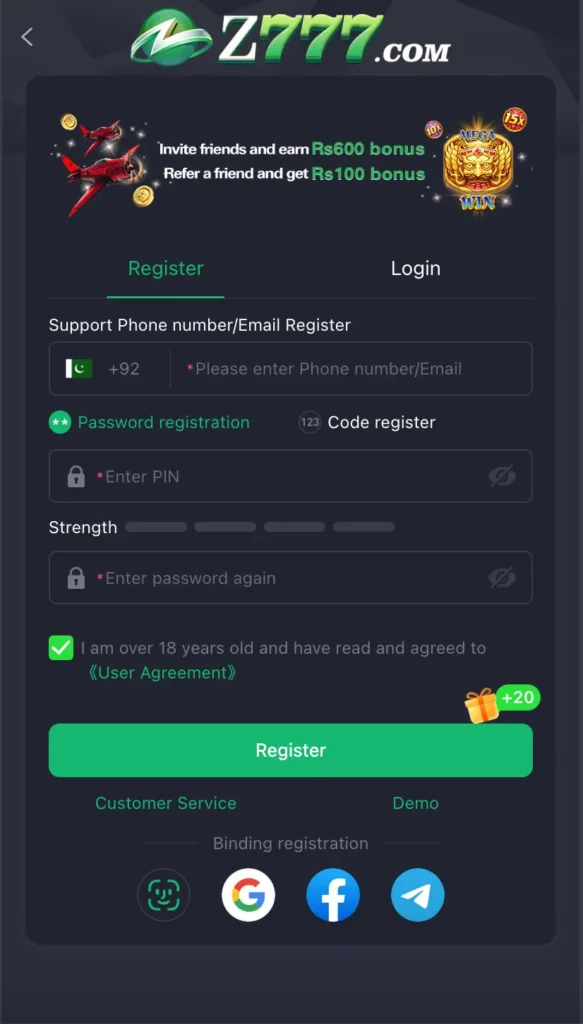Sign up with the Telegram icon

tap(418, 895)
